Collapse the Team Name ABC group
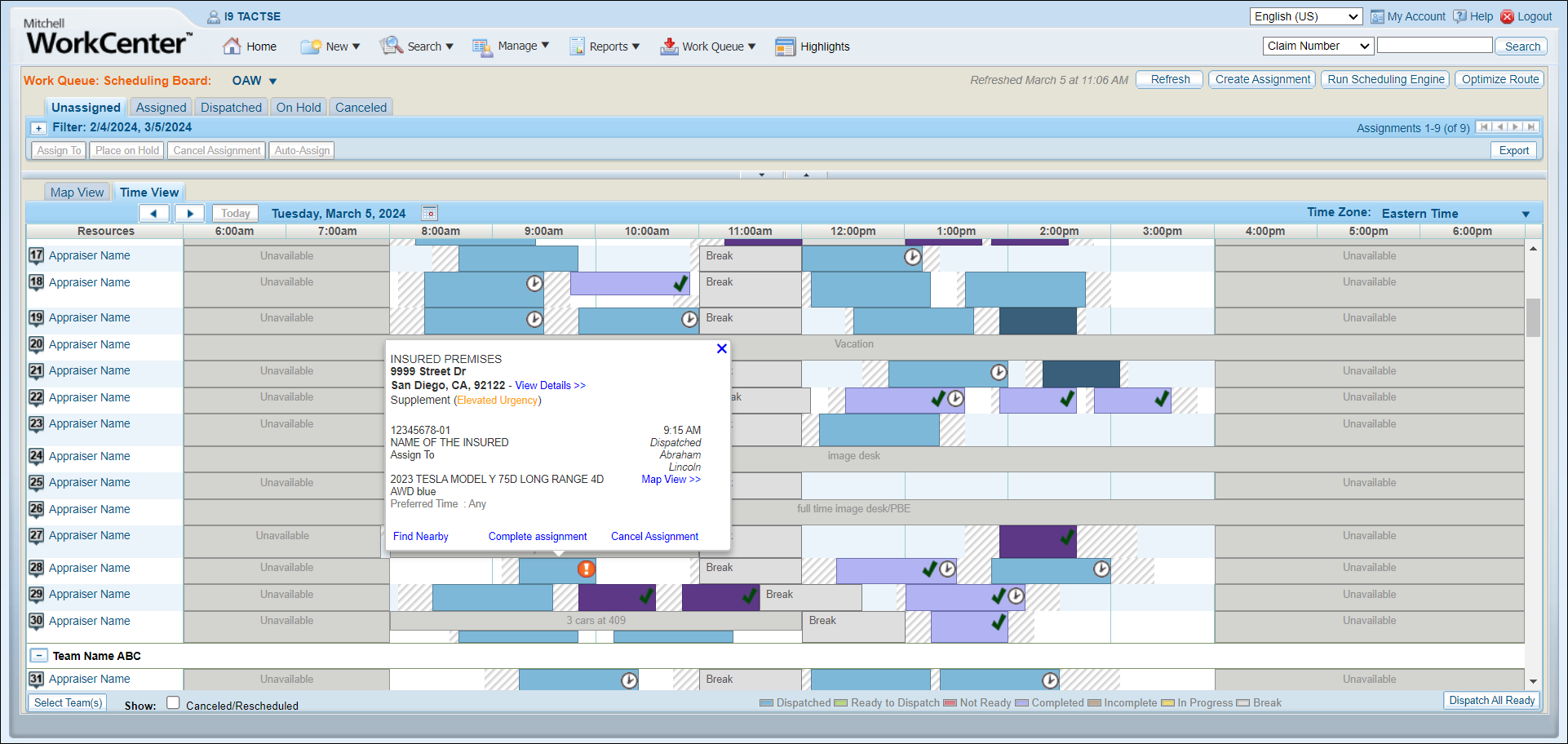 38,656
